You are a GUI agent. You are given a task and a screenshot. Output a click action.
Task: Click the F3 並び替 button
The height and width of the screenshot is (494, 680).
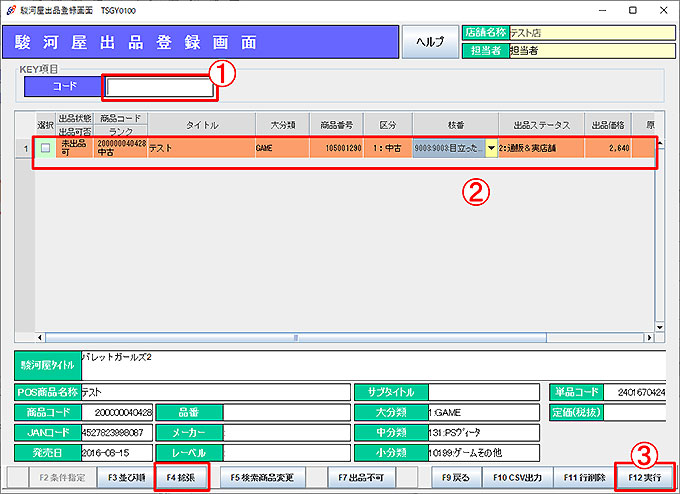(x=126, y=477)
